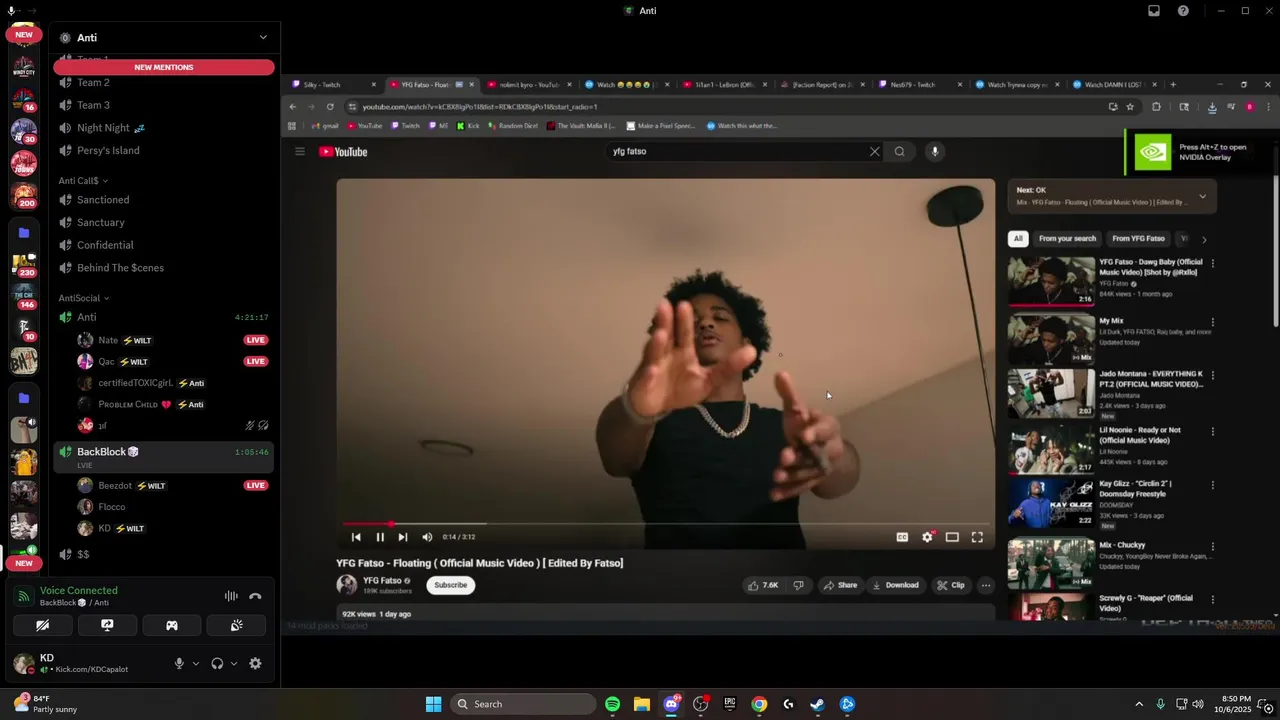
Task: Enter fullscreen on the YouTube player
Action: (977, 537)
